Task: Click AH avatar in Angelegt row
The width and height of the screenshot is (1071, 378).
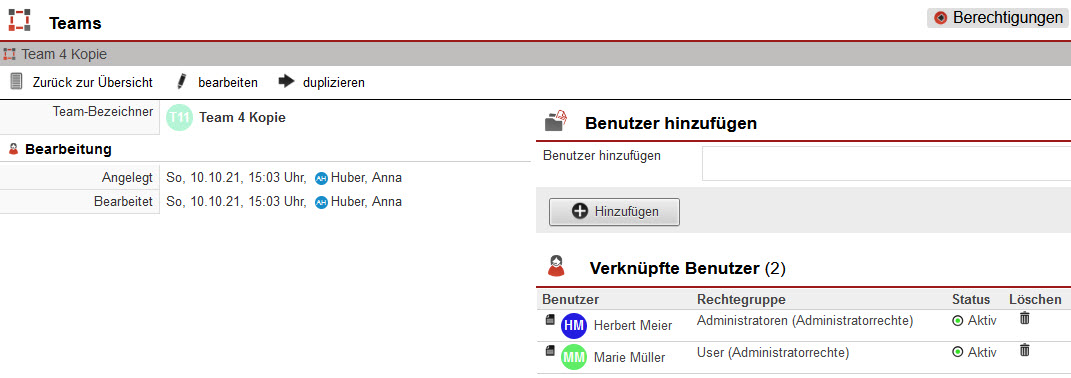Action: [322, 179]
